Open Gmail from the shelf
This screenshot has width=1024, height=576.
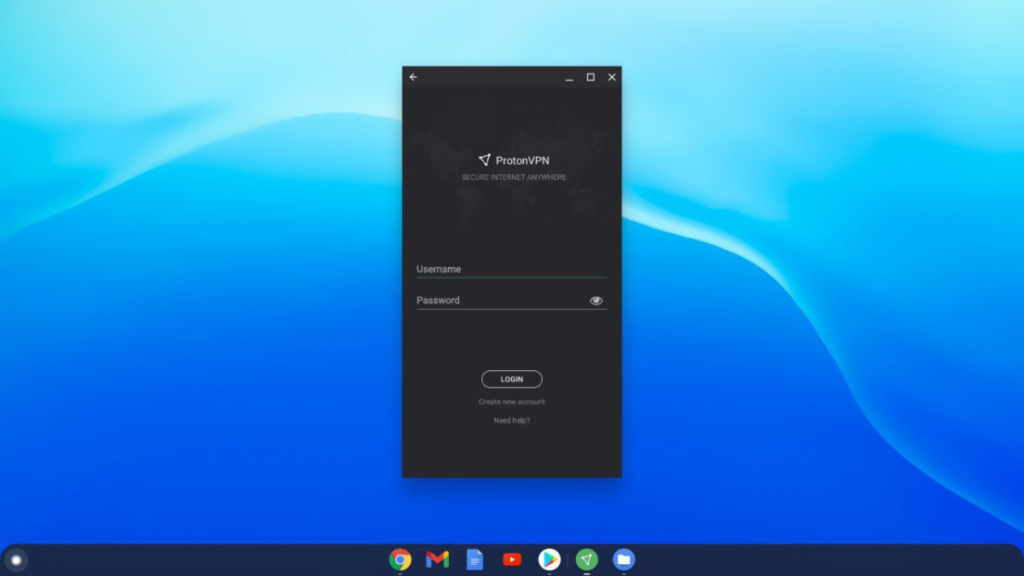tap(438, 560)
